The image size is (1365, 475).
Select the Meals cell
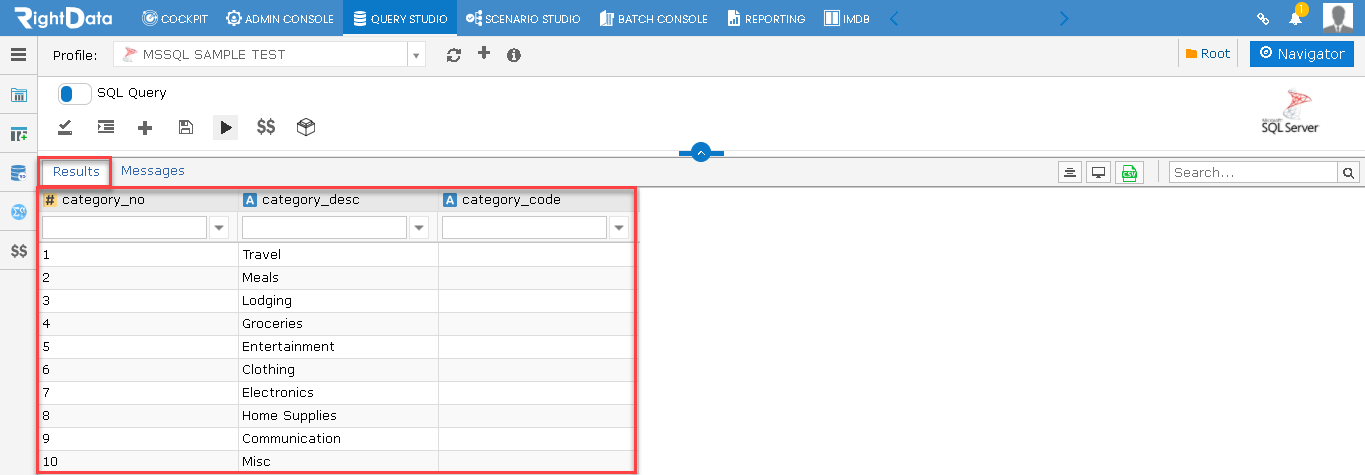[338, 278]
